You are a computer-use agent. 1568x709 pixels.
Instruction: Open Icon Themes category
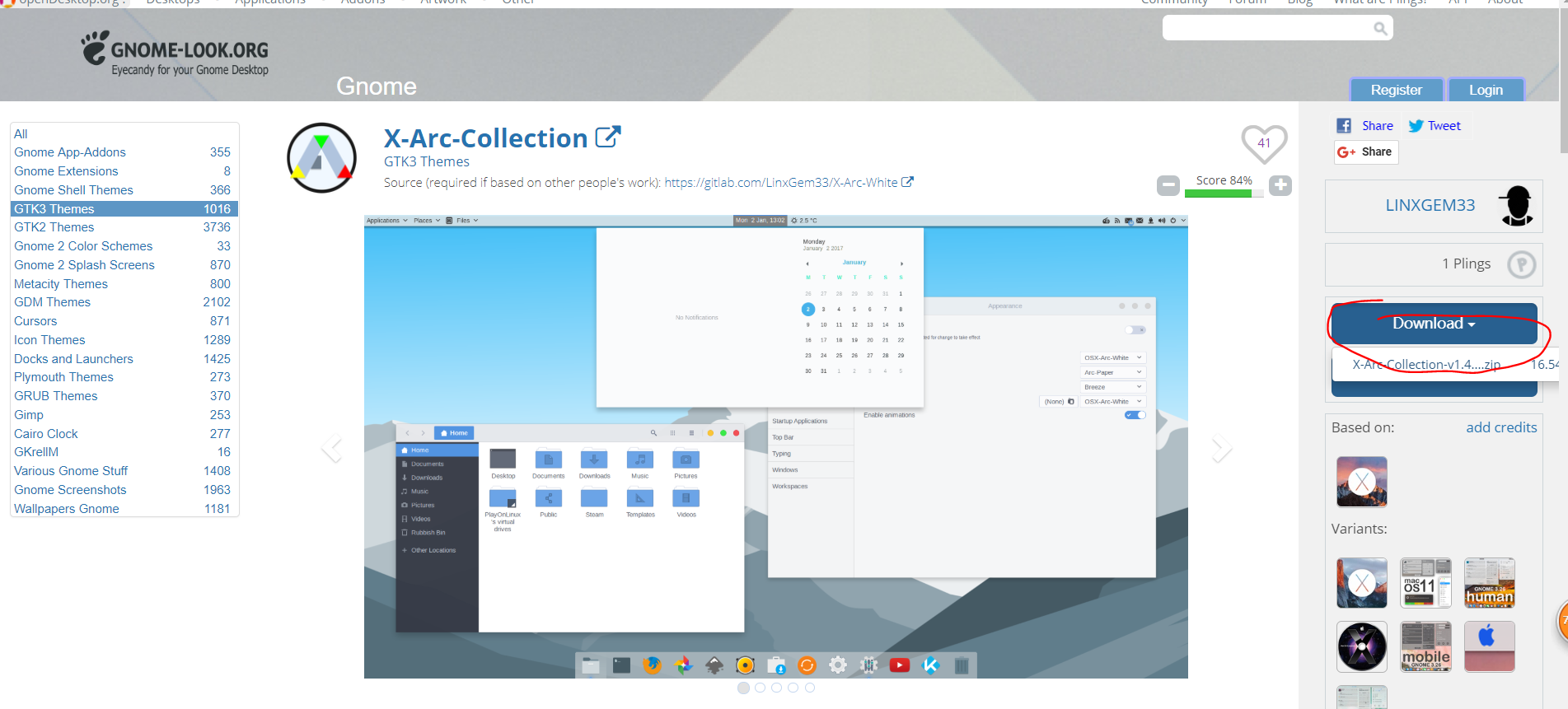[49, 340]
